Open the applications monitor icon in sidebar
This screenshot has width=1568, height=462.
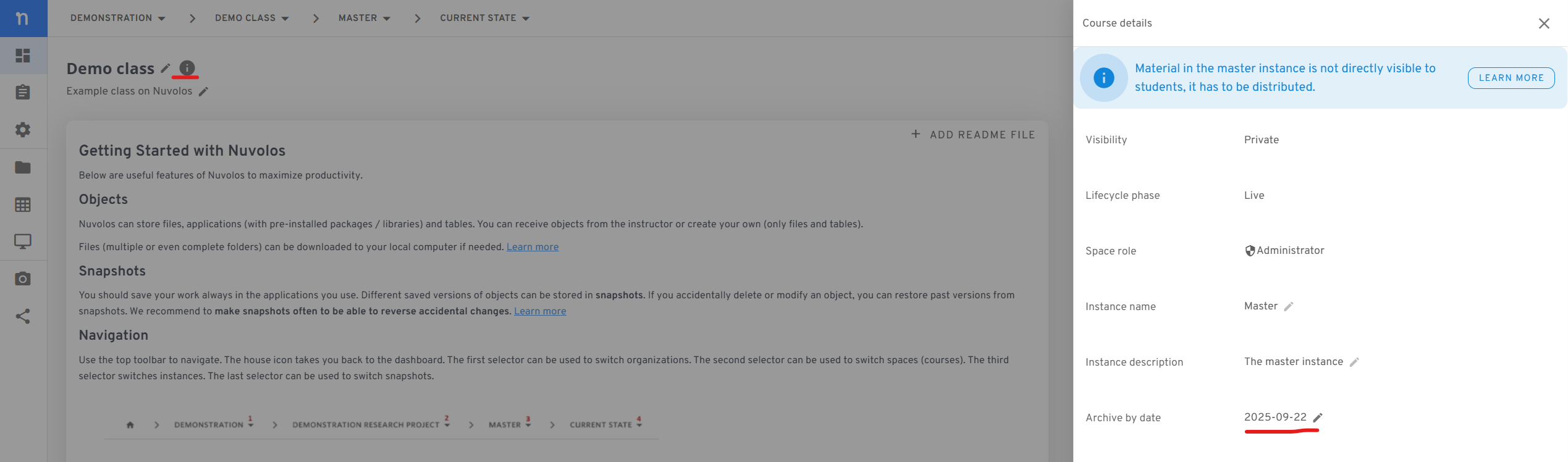click(x=23, y=241)
